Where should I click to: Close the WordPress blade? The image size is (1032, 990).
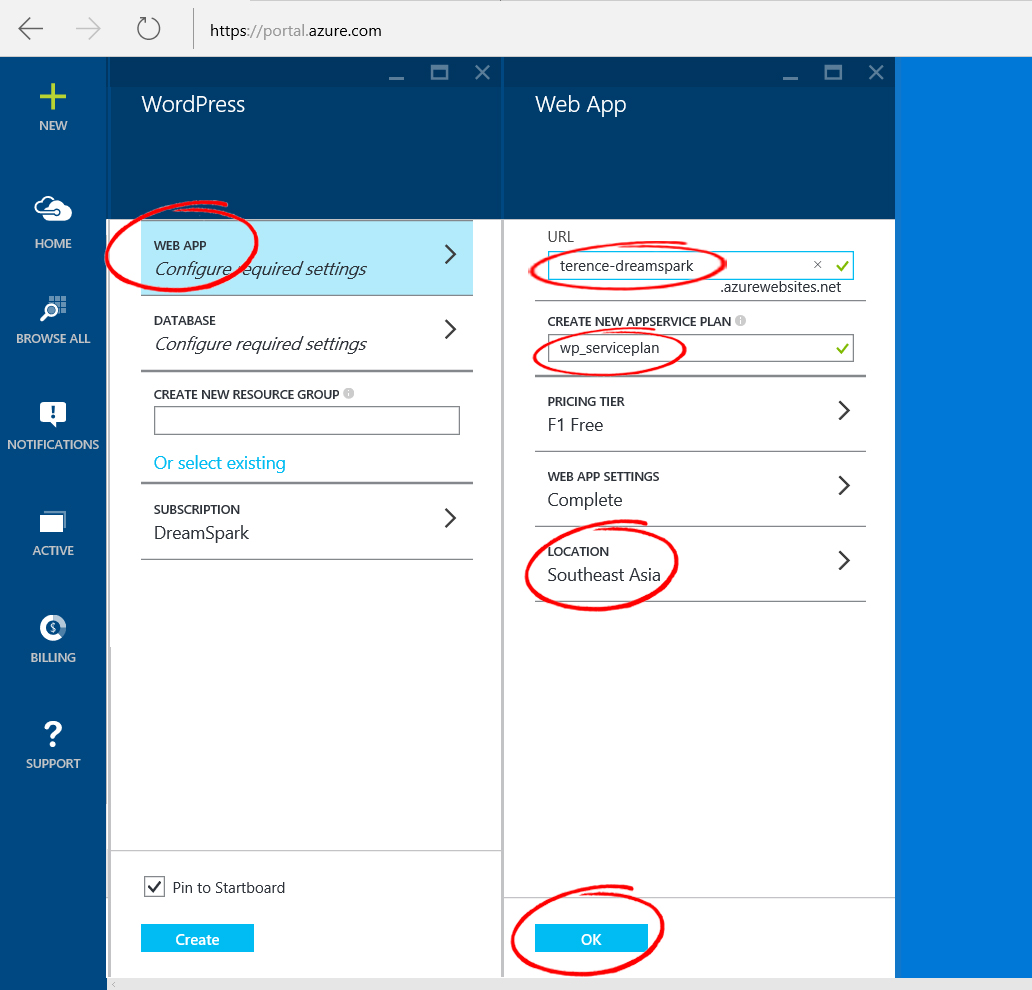click(x=482, y=72)
